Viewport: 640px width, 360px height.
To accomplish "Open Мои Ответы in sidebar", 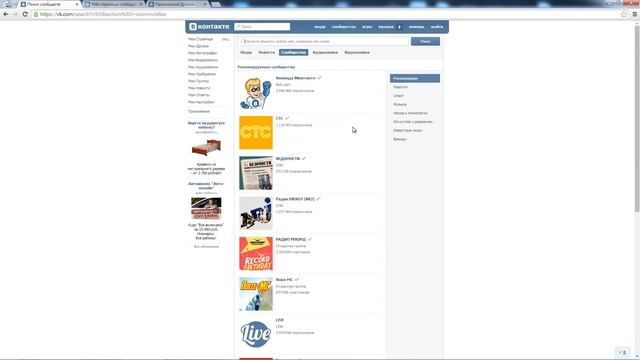I will 199,95.
